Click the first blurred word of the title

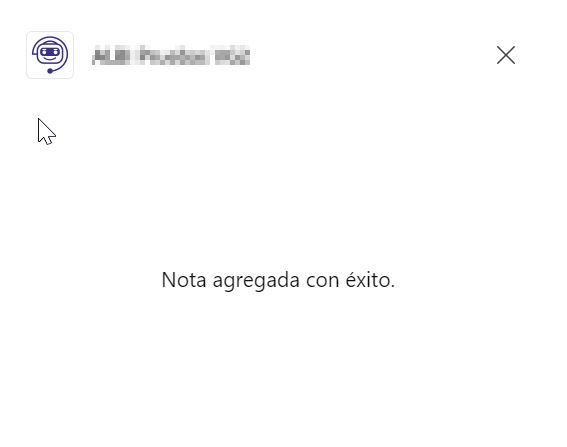[x=111, y=56]
